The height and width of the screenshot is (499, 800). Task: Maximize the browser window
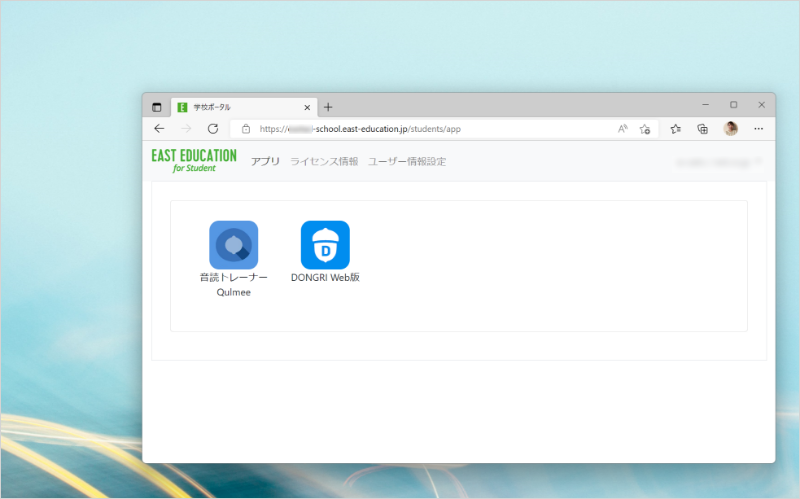point(734,105)
